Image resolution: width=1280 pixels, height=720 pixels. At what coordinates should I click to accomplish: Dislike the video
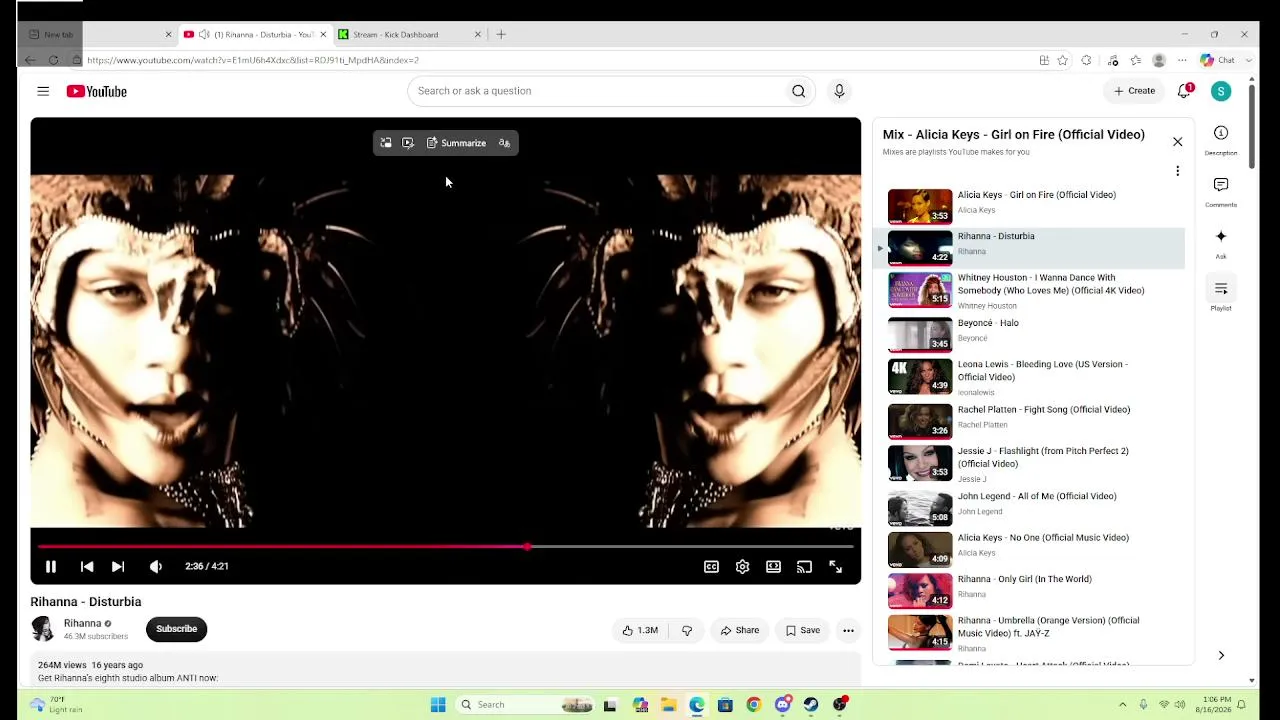click(x=687, y=630)
